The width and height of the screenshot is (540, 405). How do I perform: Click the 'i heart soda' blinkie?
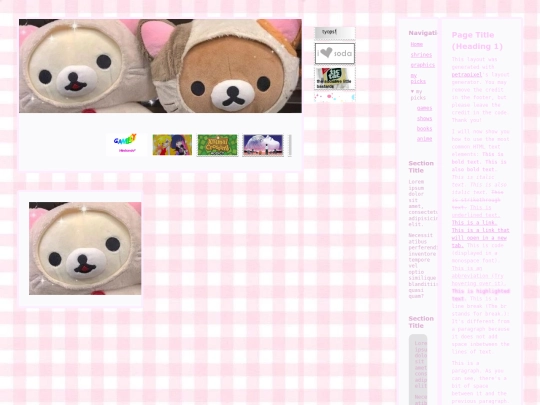334,53
